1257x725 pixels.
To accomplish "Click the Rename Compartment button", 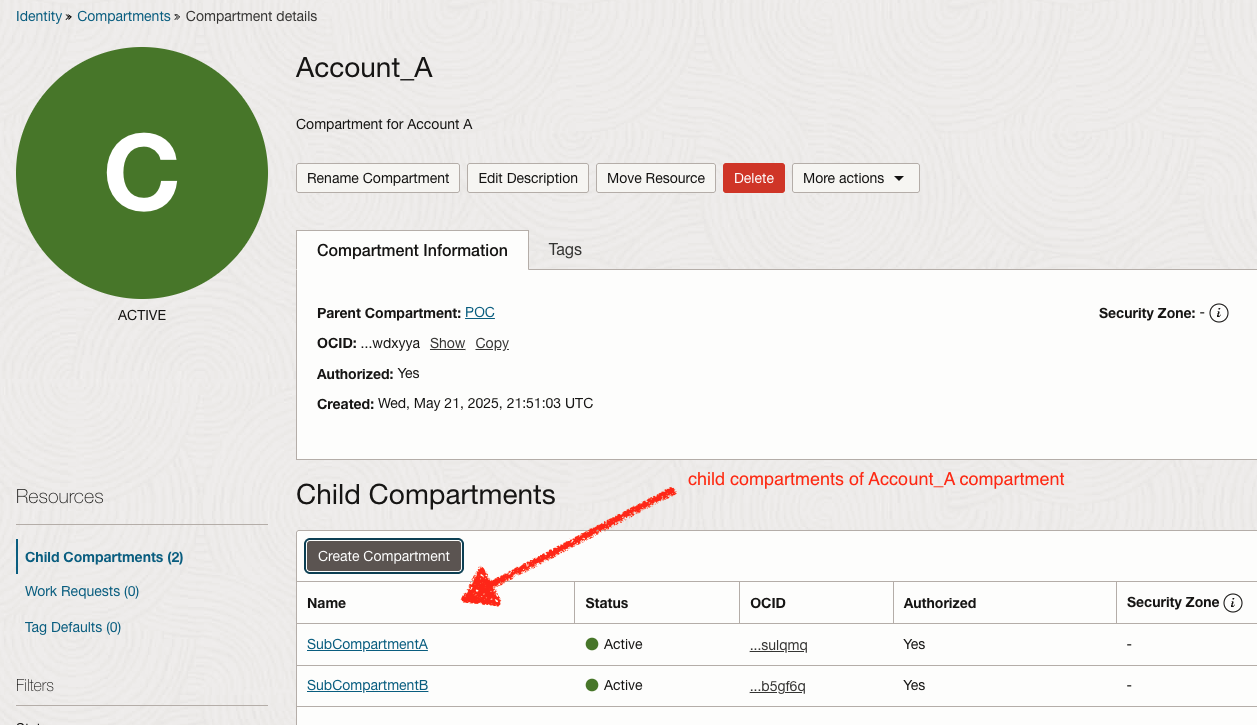I will pos(378,178).
